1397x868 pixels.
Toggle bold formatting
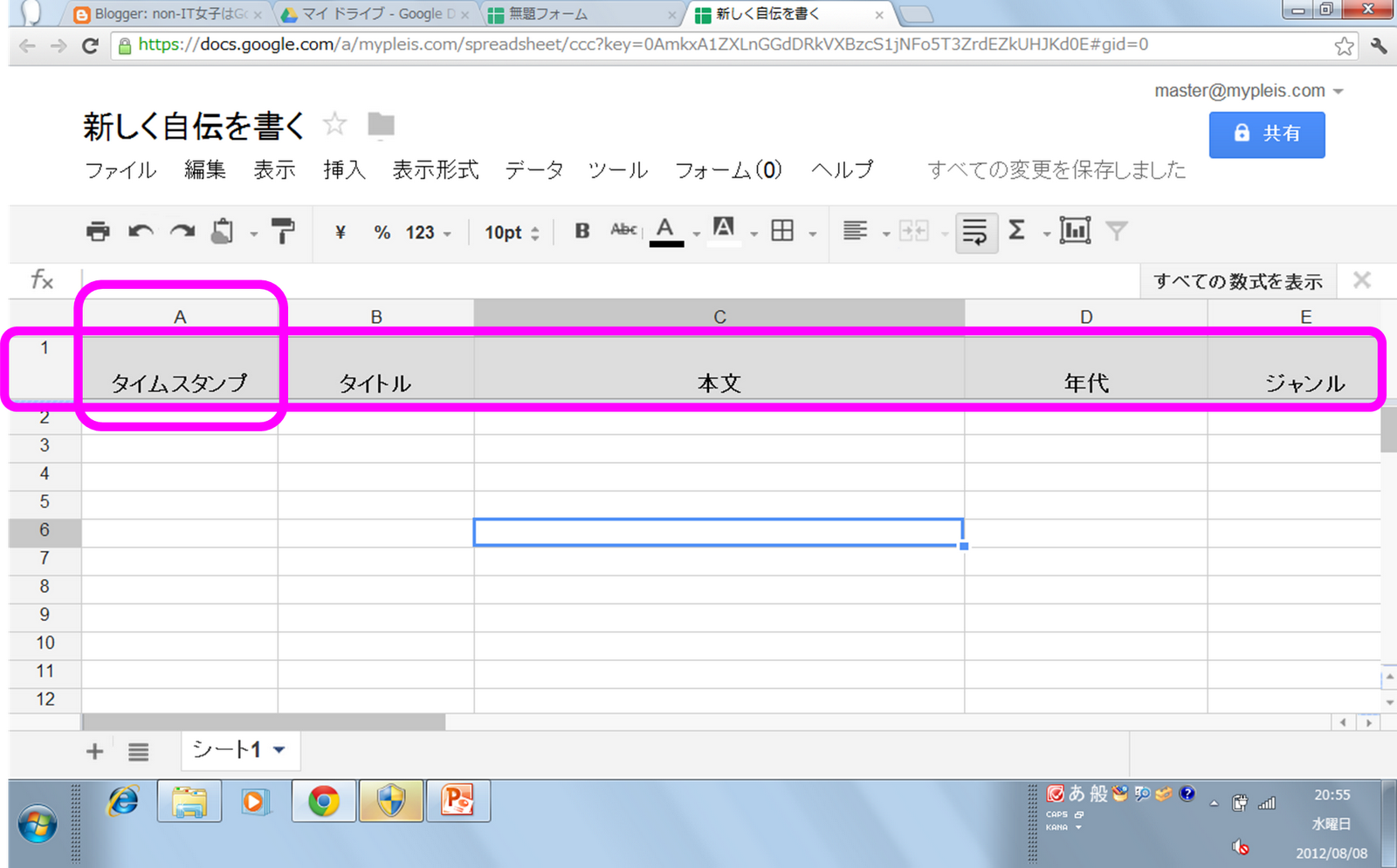pos(582,231)
